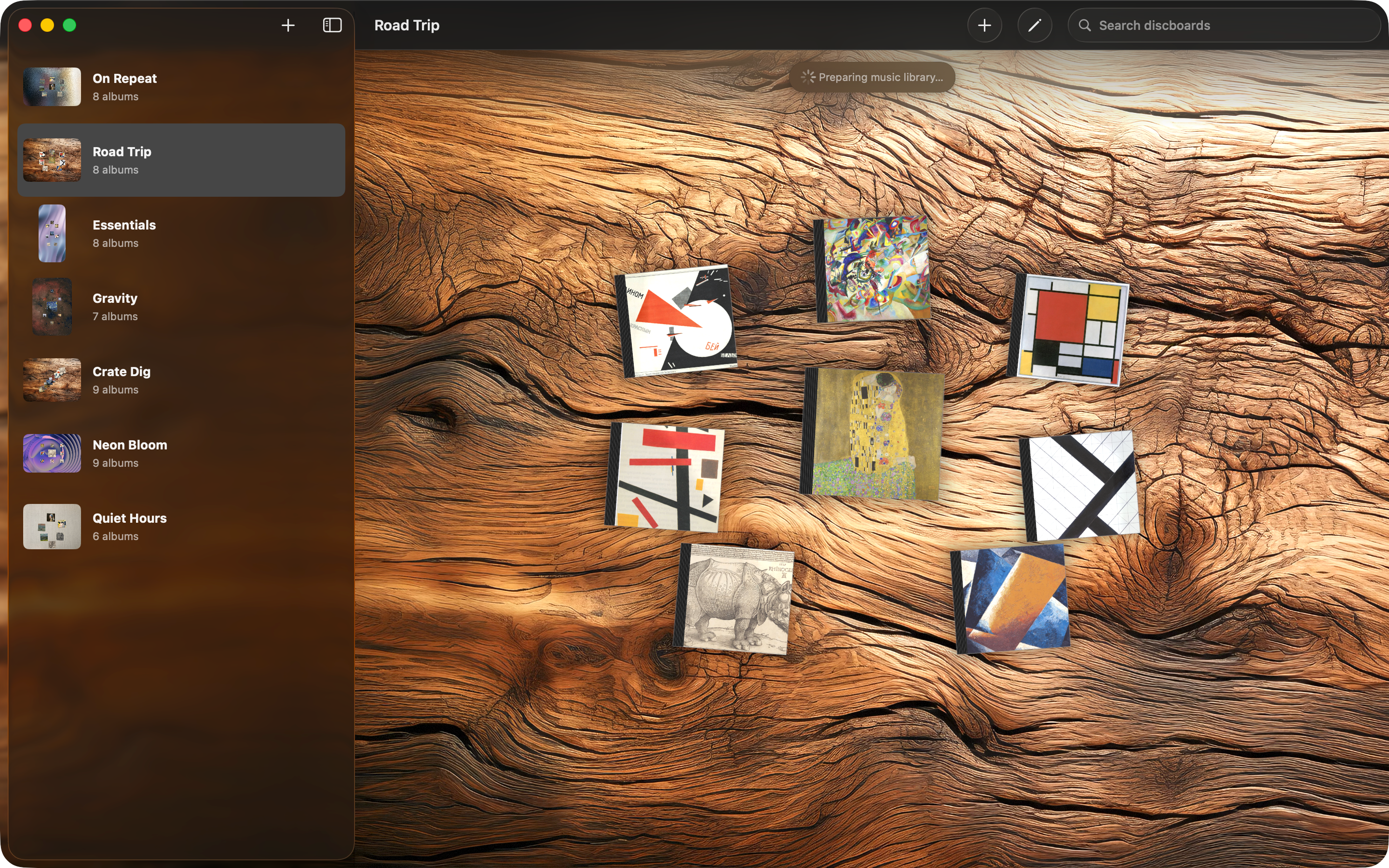1389x868 pixels.
Task: Click the On Repeat thumbnail image
Action: 52,87
